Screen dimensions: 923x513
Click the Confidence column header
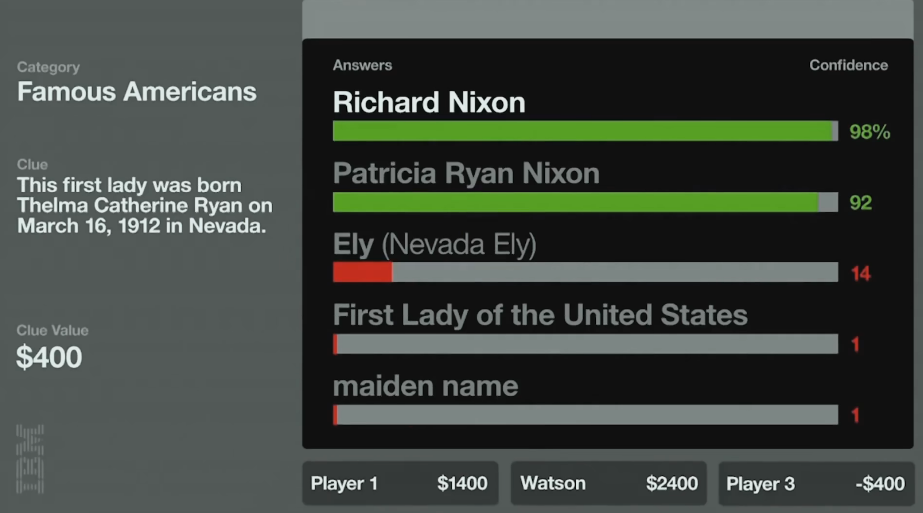point(848,65)
